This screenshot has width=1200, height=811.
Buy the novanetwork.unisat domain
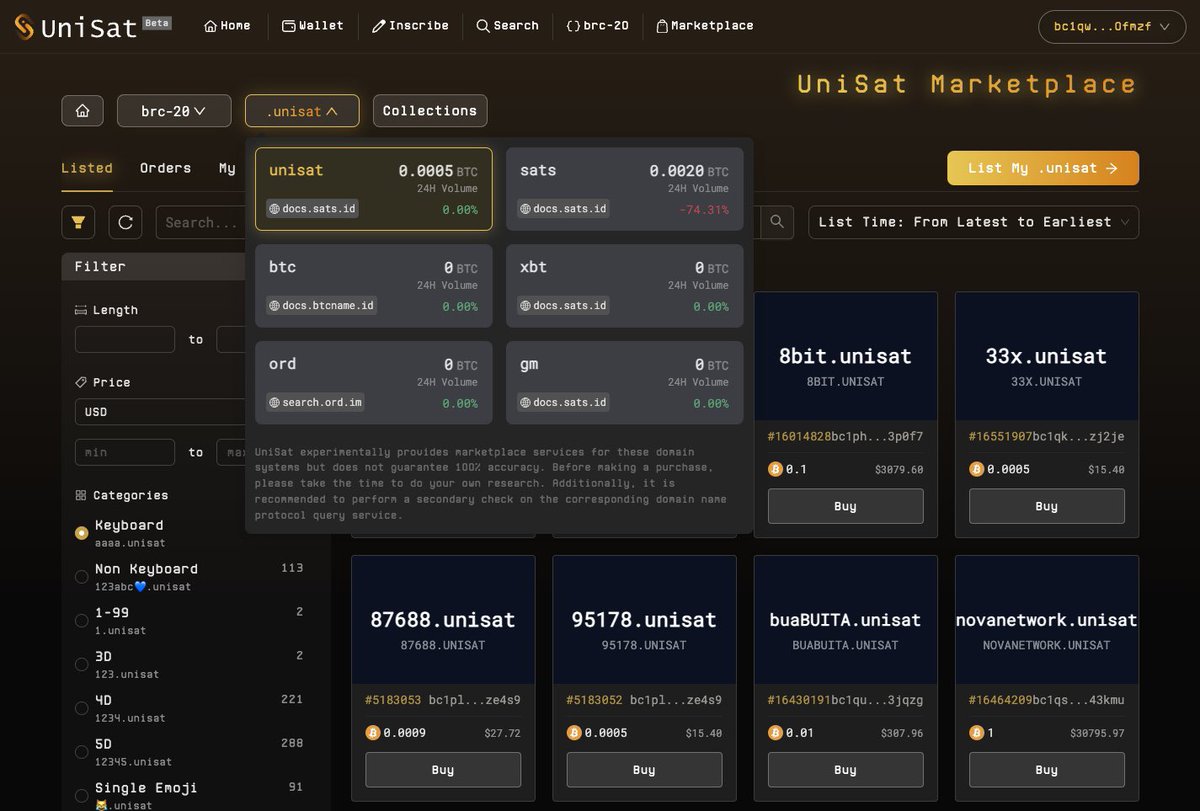pos(1046,770)
